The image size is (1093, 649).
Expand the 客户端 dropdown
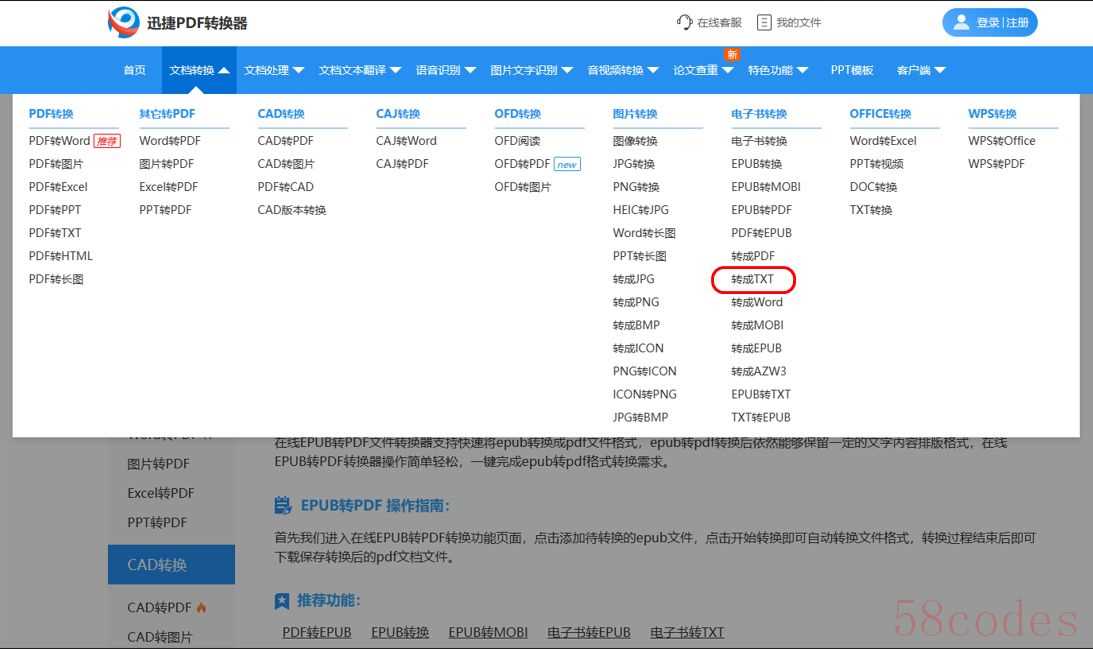point(921,70)
